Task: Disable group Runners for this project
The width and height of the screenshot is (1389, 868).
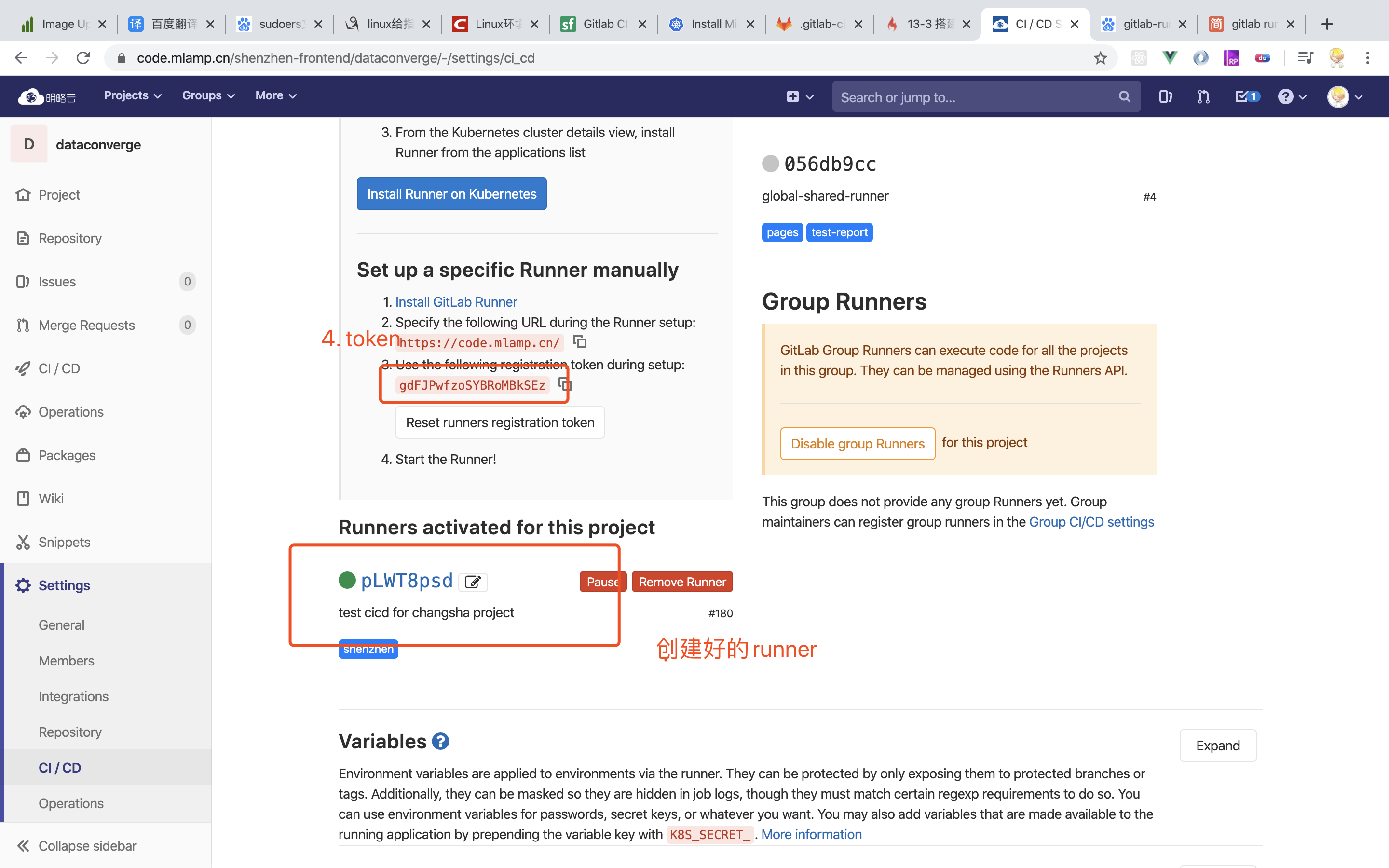Action: point(857,443)
